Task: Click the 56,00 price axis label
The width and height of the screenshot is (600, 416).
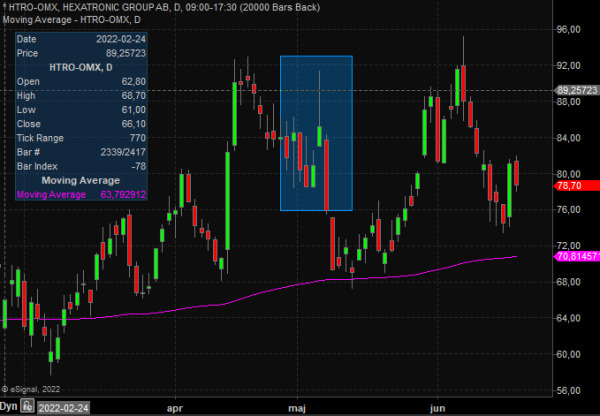Action: (568, 391)
